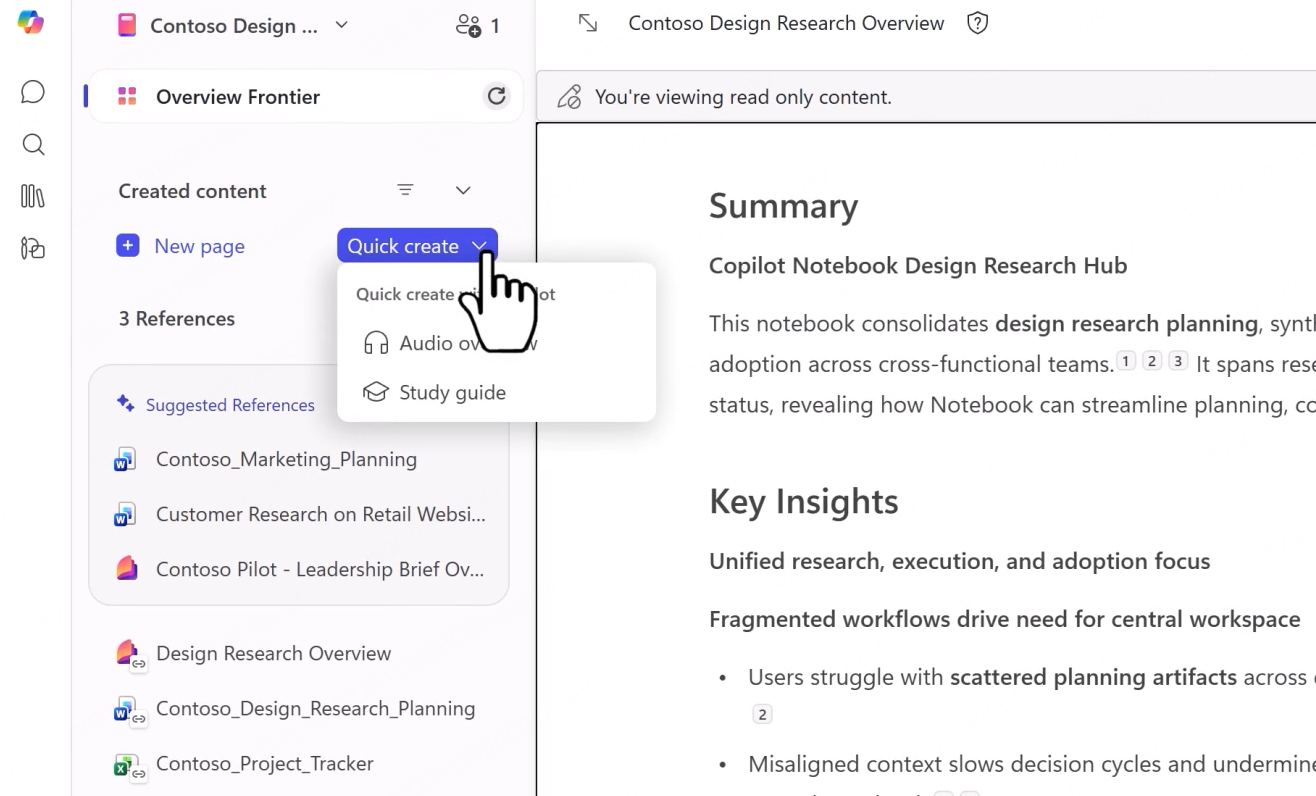
Task: Select Study guide from Quick create menu
Action: tap(496, 392)
